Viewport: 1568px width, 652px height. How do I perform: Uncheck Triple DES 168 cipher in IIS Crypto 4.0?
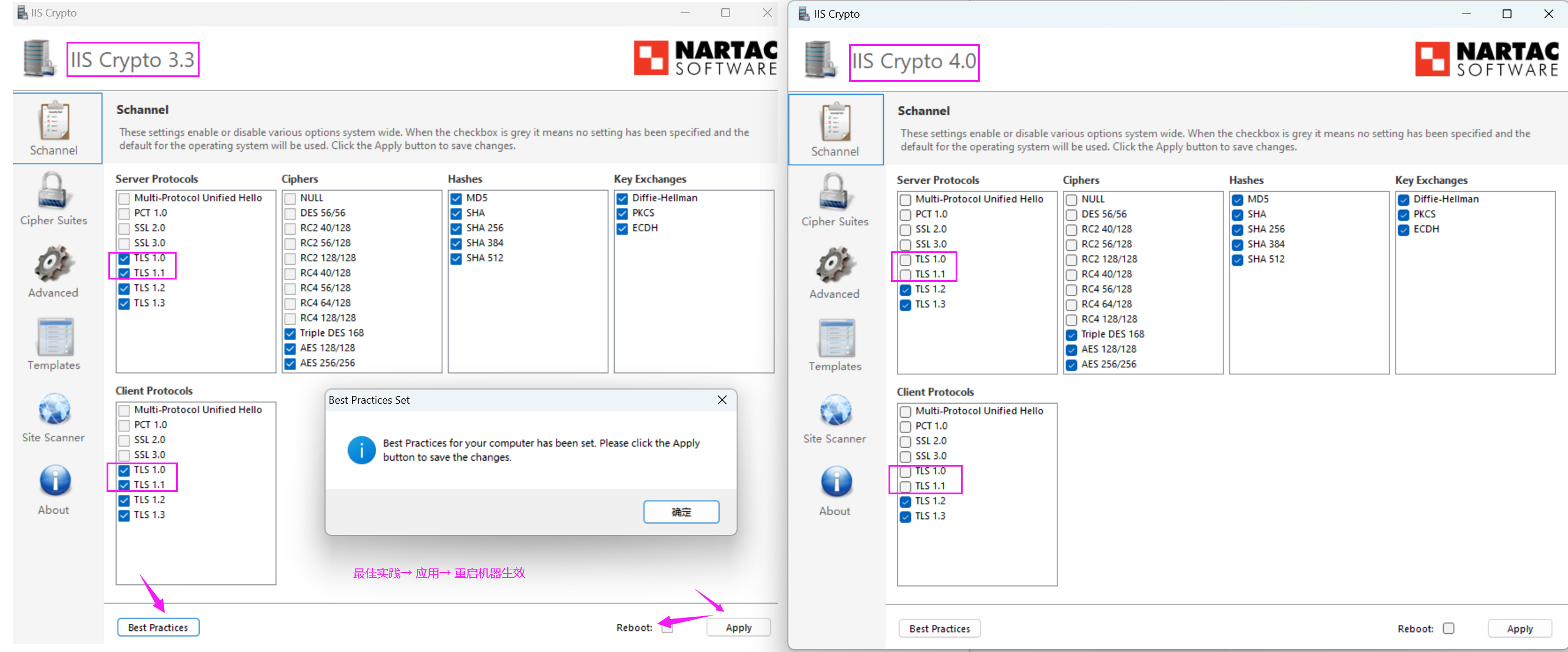[x=1071, y=334]
